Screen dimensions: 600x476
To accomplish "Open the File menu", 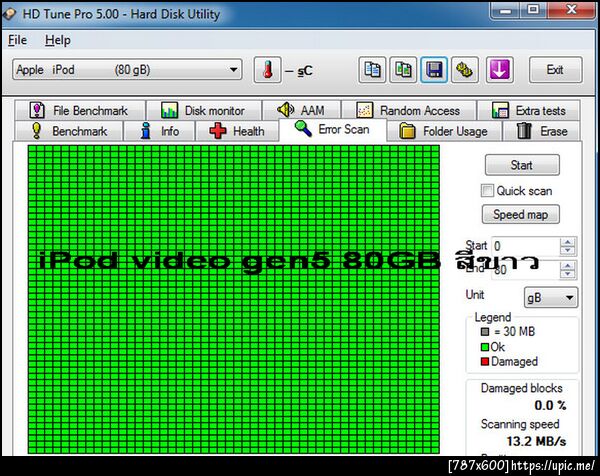I will click(x=18, y=40).
